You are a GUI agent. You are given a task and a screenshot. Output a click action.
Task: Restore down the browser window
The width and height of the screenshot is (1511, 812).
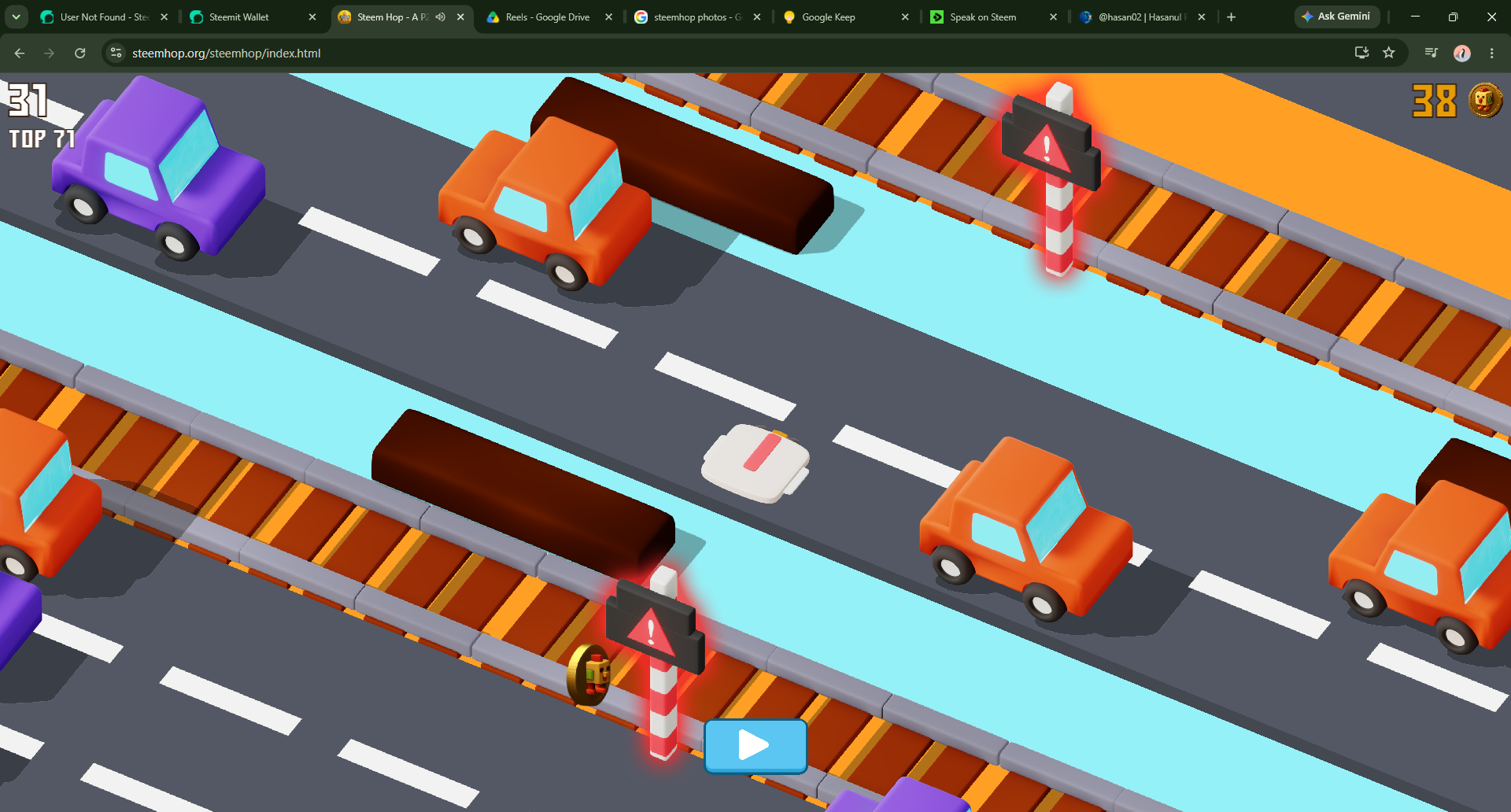pyautogui.click(x=1454, y=17)
